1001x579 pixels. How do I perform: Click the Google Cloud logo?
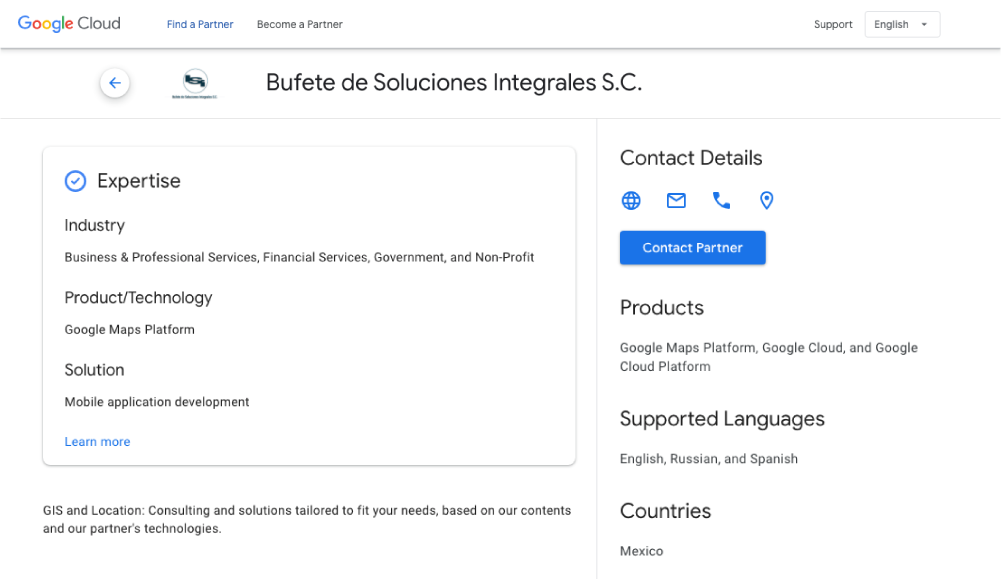(69, 24)
